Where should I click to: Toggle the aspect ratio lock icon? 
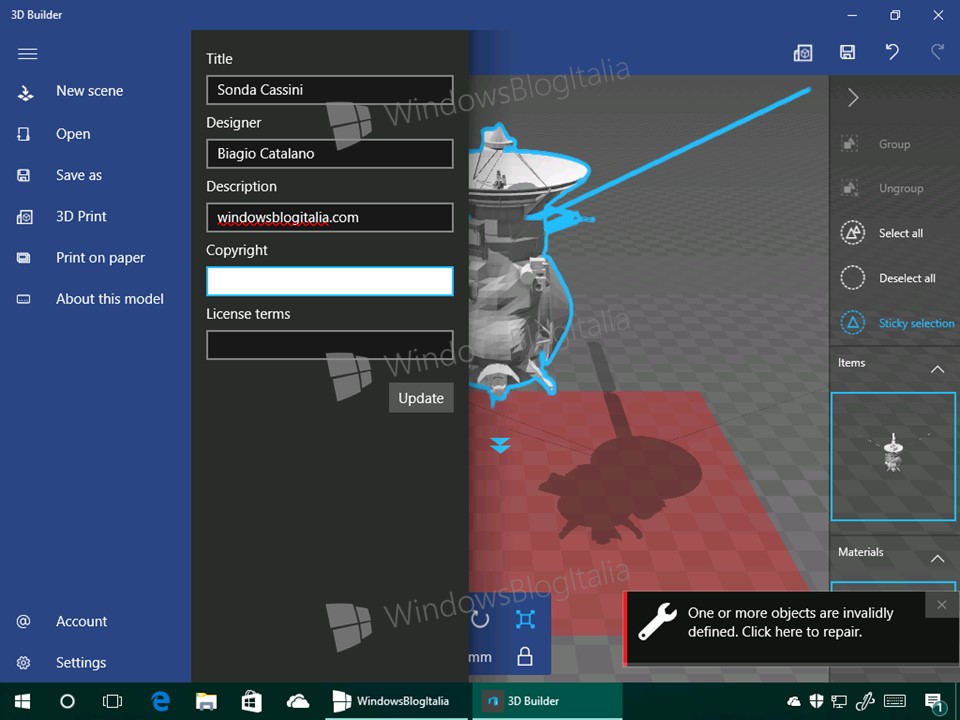click(x=525, y=656)
